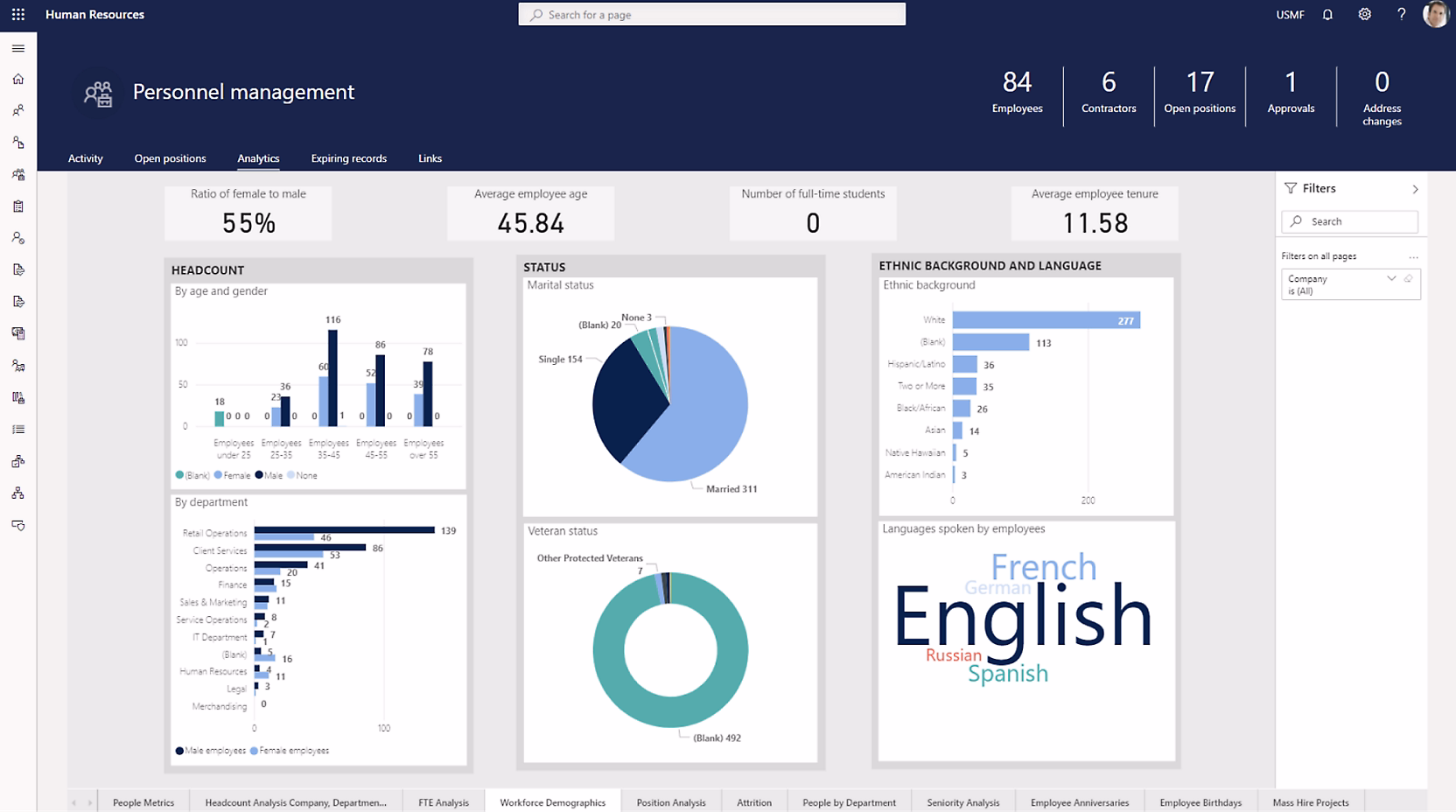Image resolution: width=1456 pixels, height=812 pixels.
Task: Open the organization hierarchy sidebar icon
Action: tap(18, 493)
